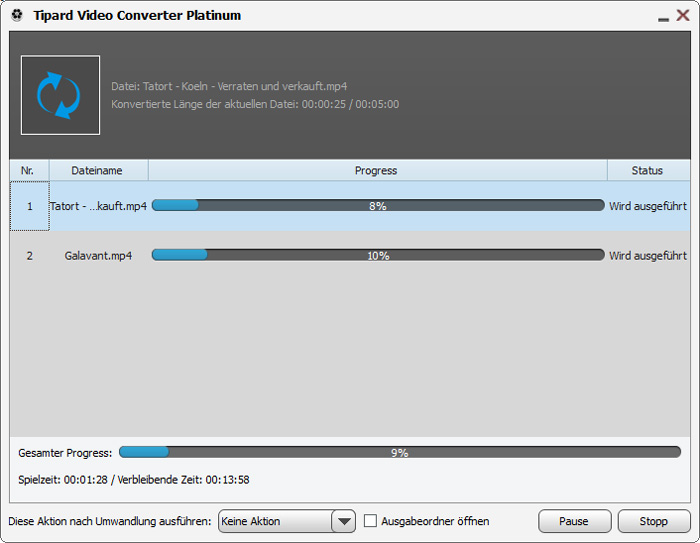Click the Tipard Video Converter Platinum title

137,16
